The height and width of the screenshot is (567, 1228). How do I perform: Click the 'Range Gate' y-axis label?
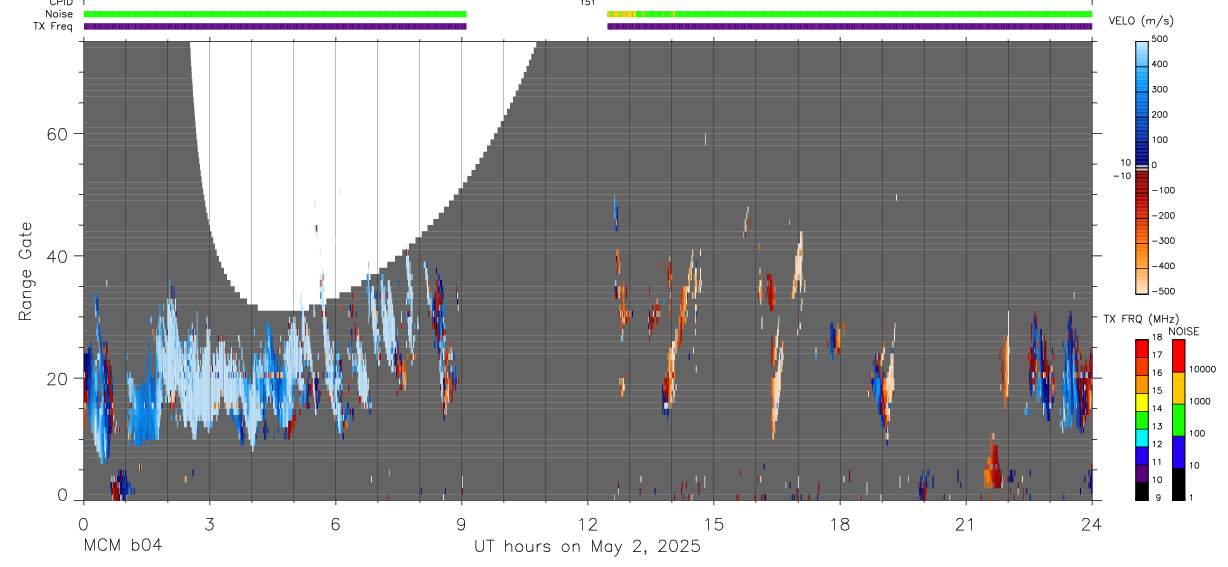tap(25, 272)
